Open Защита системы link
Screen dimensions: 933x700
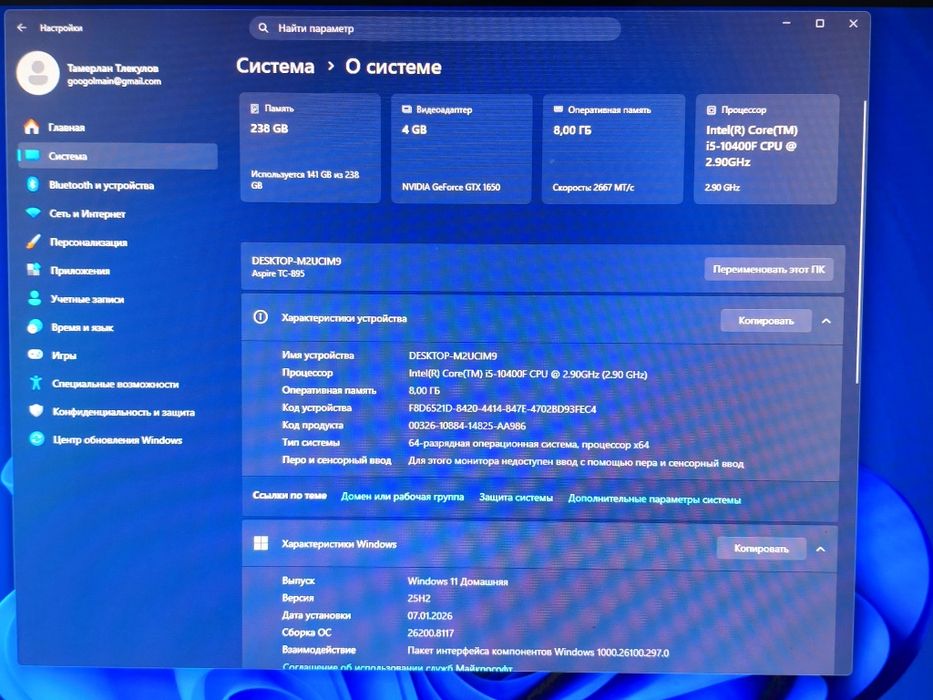[516, 497]
